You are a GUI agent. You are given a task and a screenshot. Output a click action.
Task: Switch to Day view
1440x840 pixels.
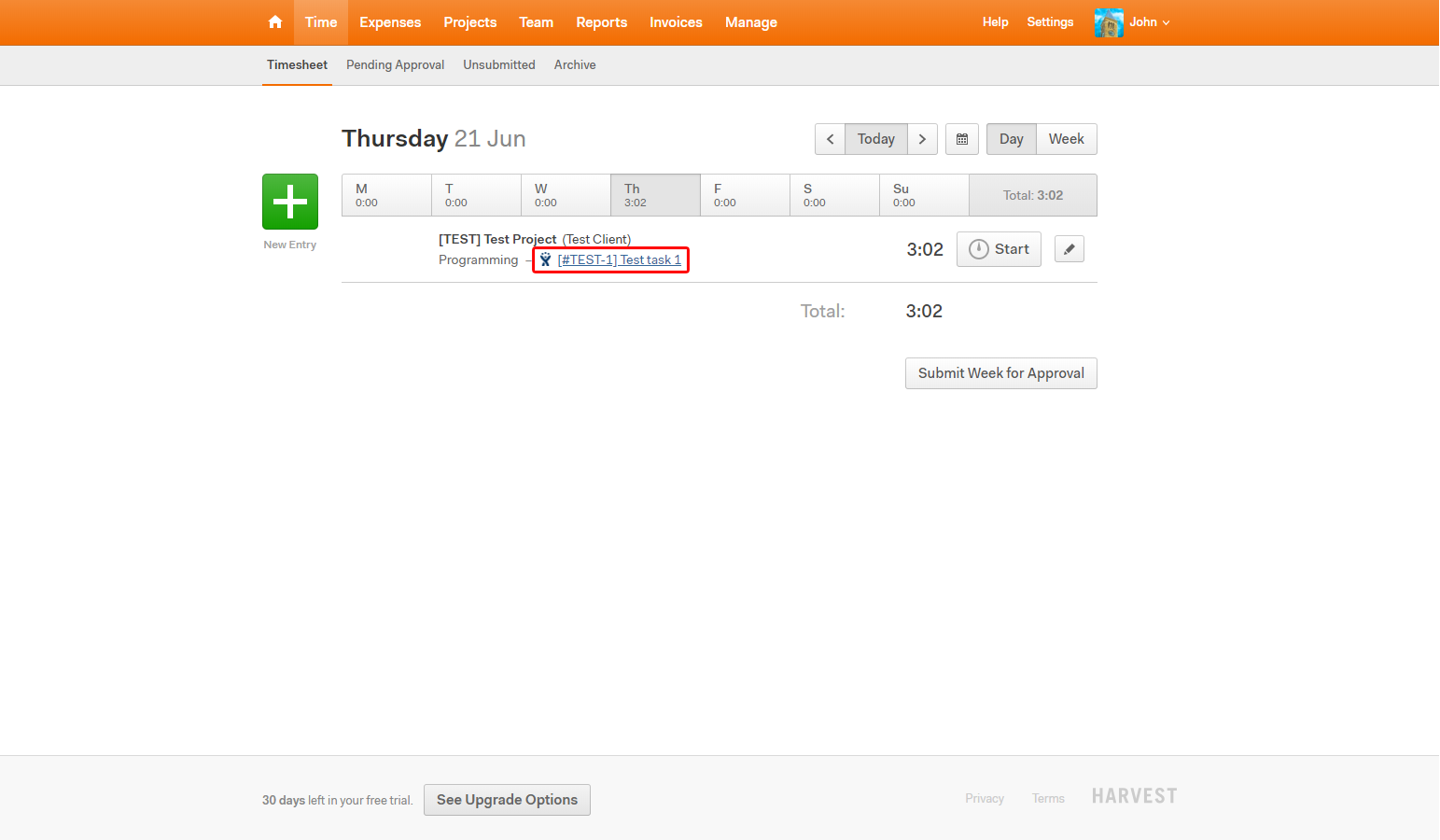coord(1012,139)
